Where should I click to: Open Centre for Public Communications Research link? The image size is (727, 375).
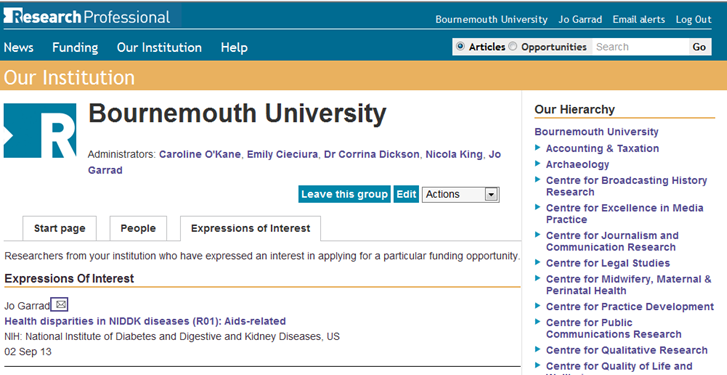pyautogui.click(x=613, y=328)
